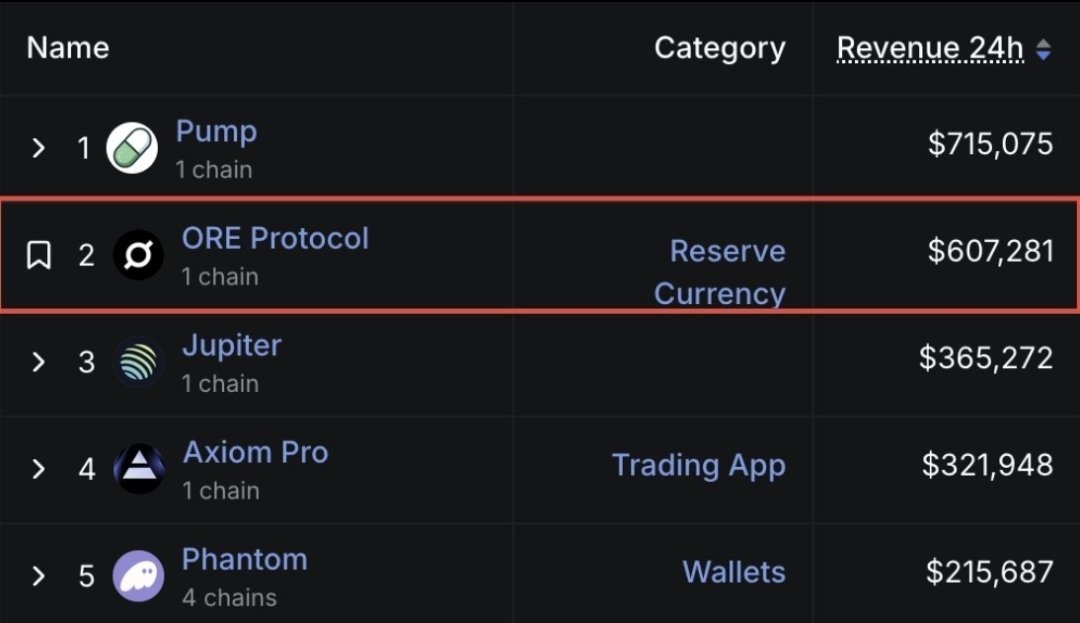Open the Pump protocol link
Screen dimensions: 1080x623
coord(216,131)
